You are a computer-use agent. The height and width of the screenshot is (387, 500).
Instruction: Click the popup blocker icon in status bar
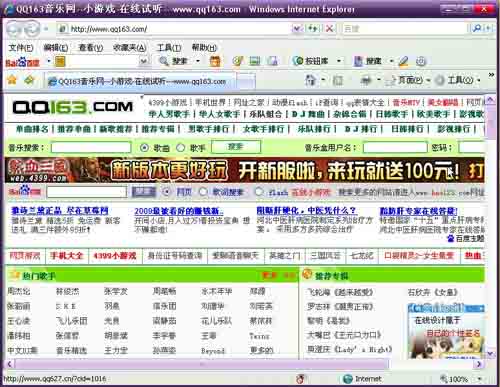300,379
